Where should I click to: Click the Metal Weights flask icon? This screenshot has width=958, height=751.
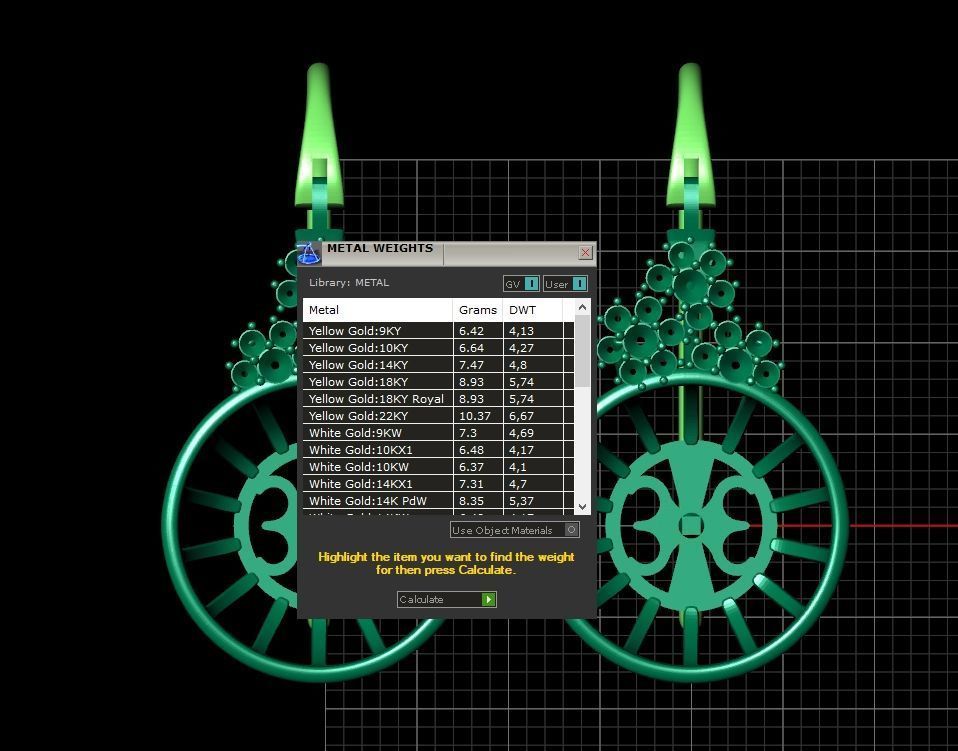pyautogui.click(x=309, y=253)
